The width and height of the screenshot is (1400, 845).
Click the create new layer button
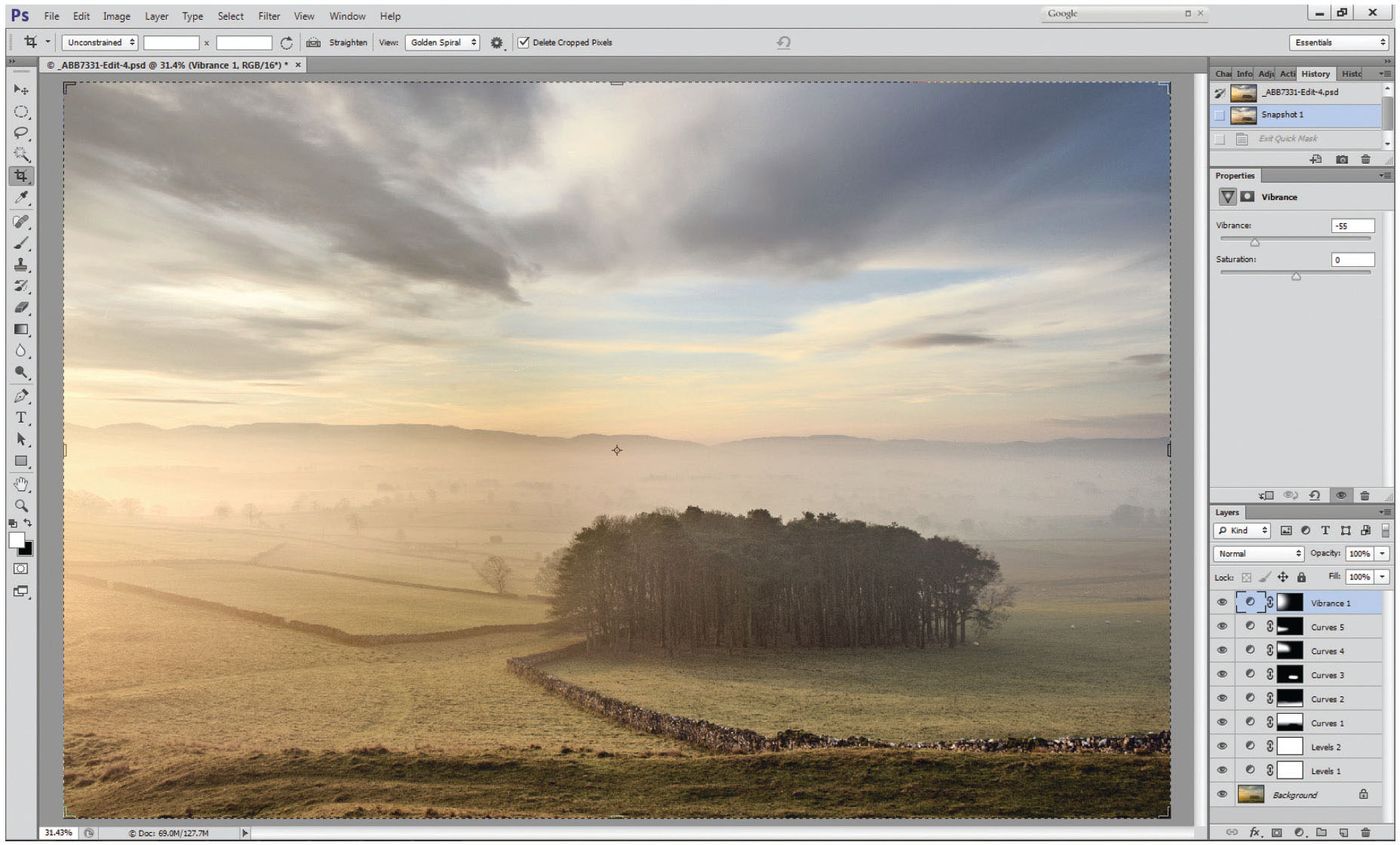tap(1343, 832)
